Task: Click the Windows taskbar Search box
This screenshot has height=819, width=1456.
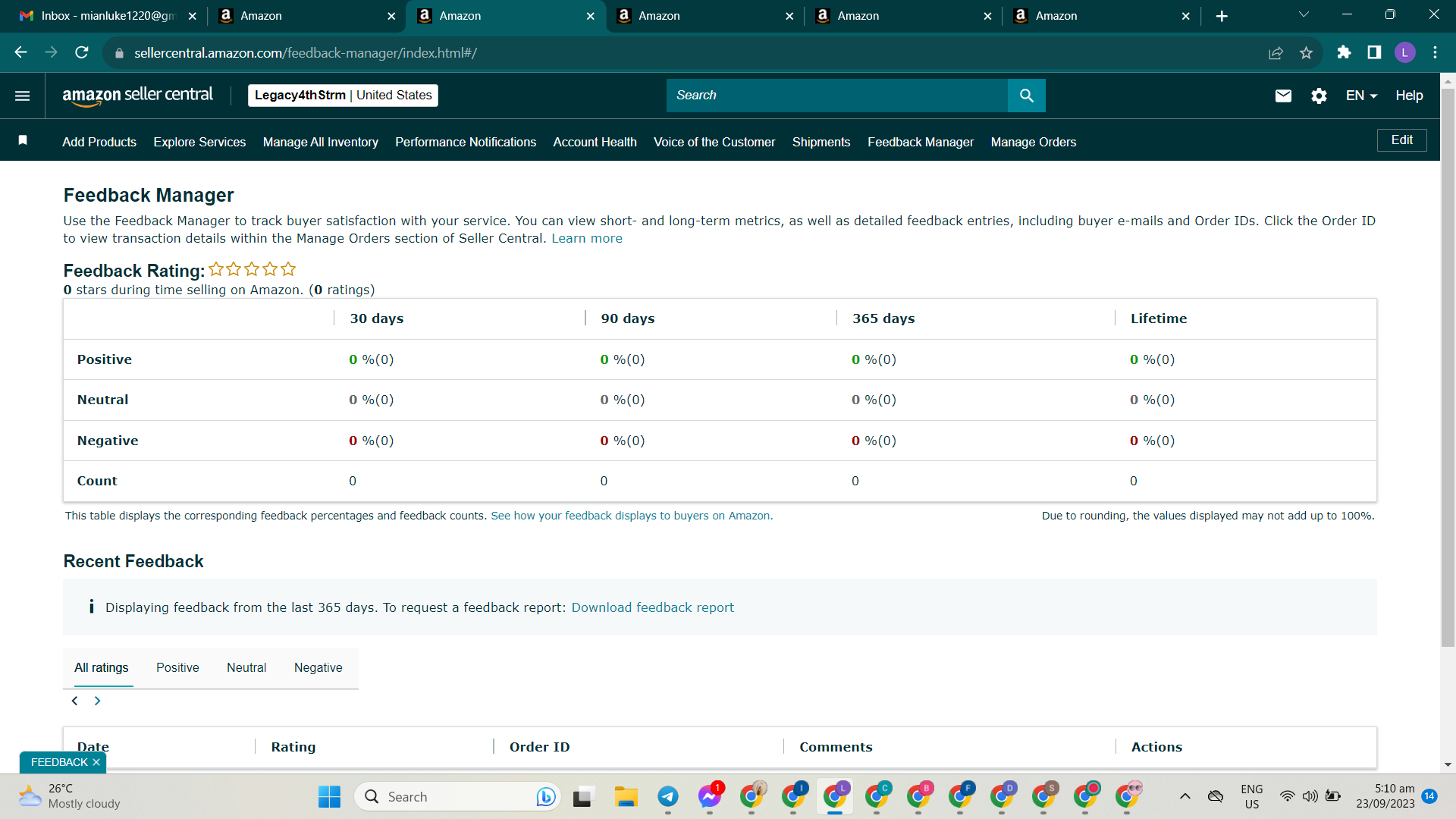Action: click(457, 796)
